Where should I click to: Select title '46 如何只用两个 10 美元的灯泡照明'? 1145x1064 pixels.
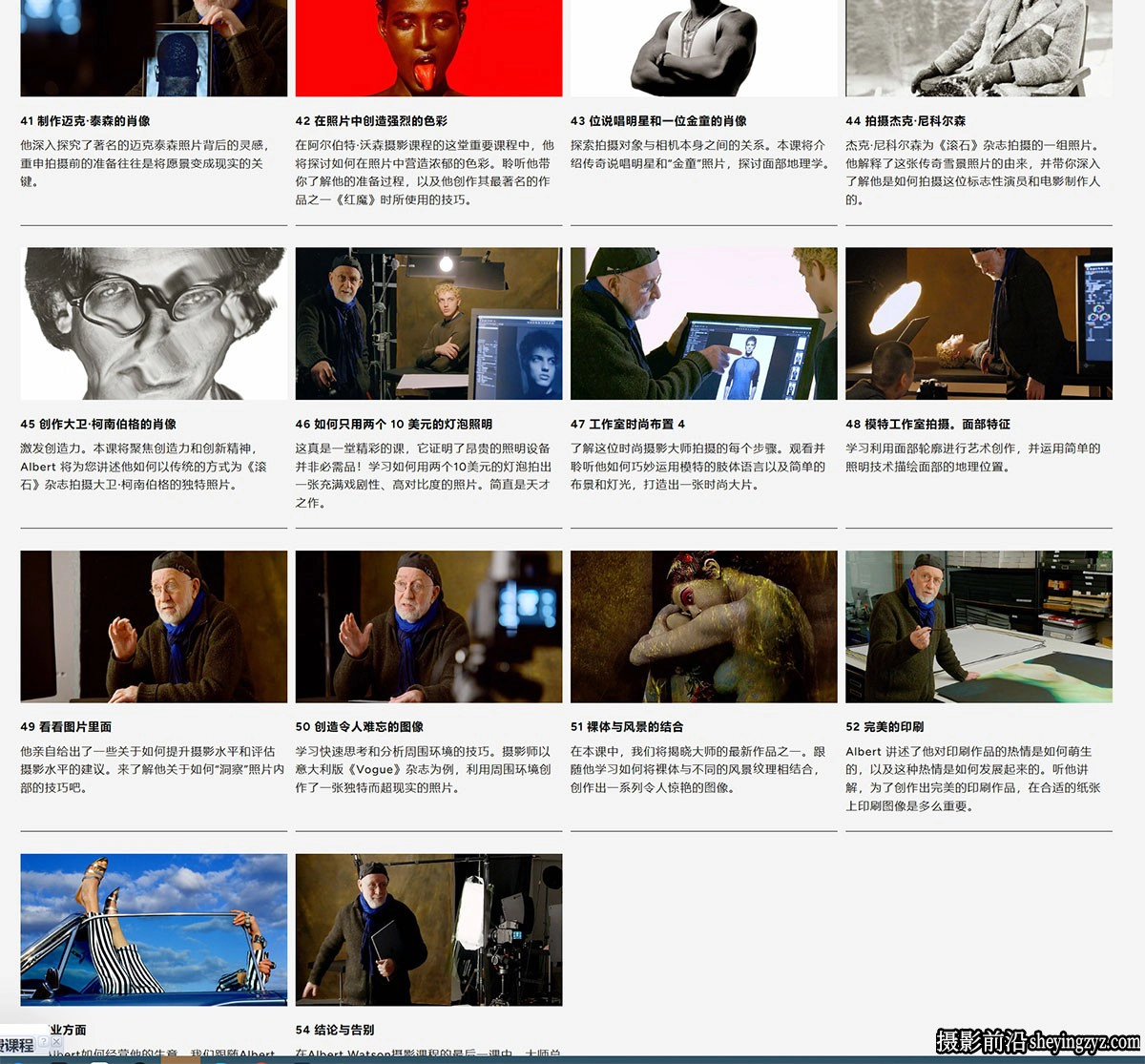[394, 424]
